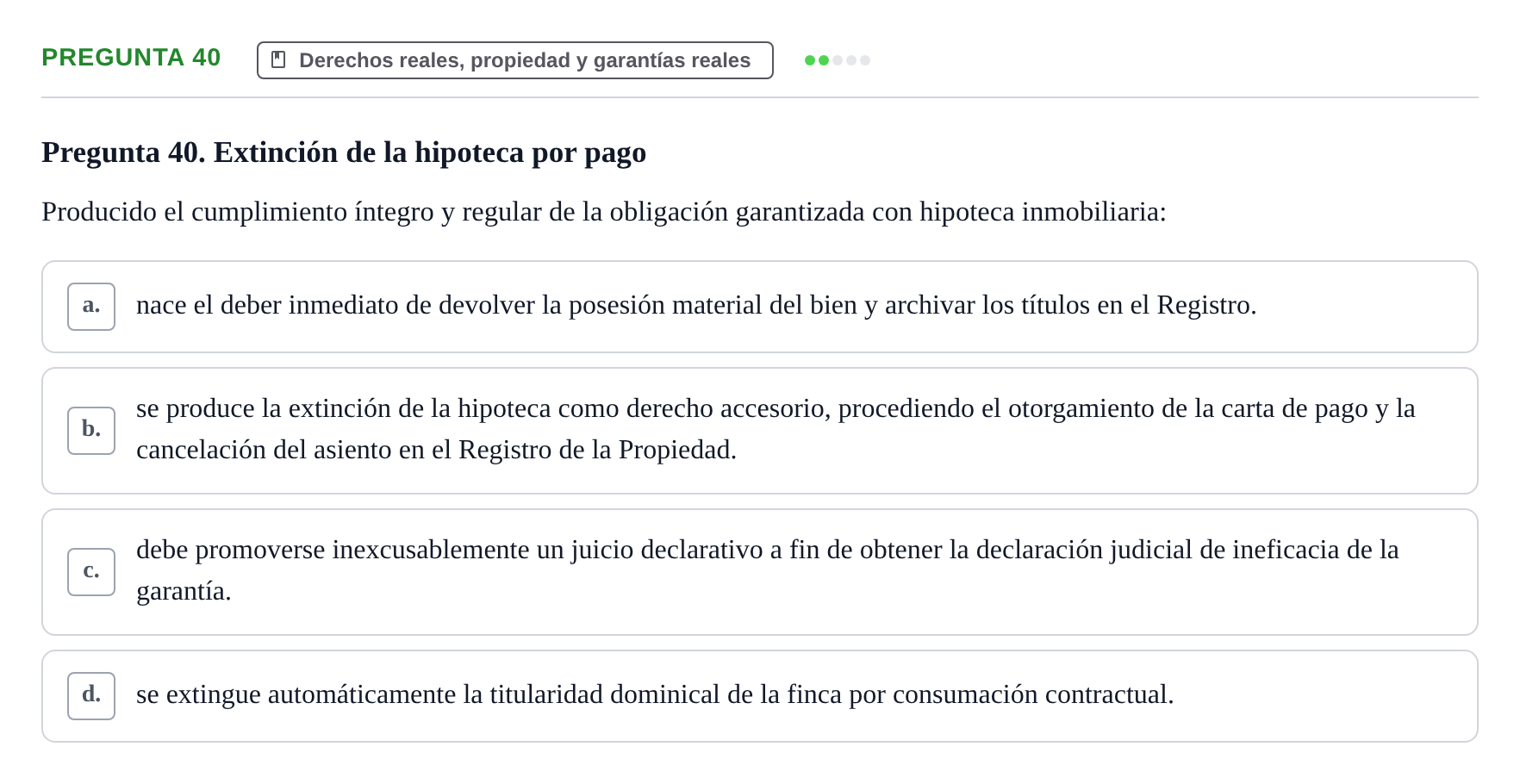Open the 'Derechos reales, propiedad y garantías reales' tag
Image resolution: width=1520 pixels, height=784 pixels.
point(515,60)
